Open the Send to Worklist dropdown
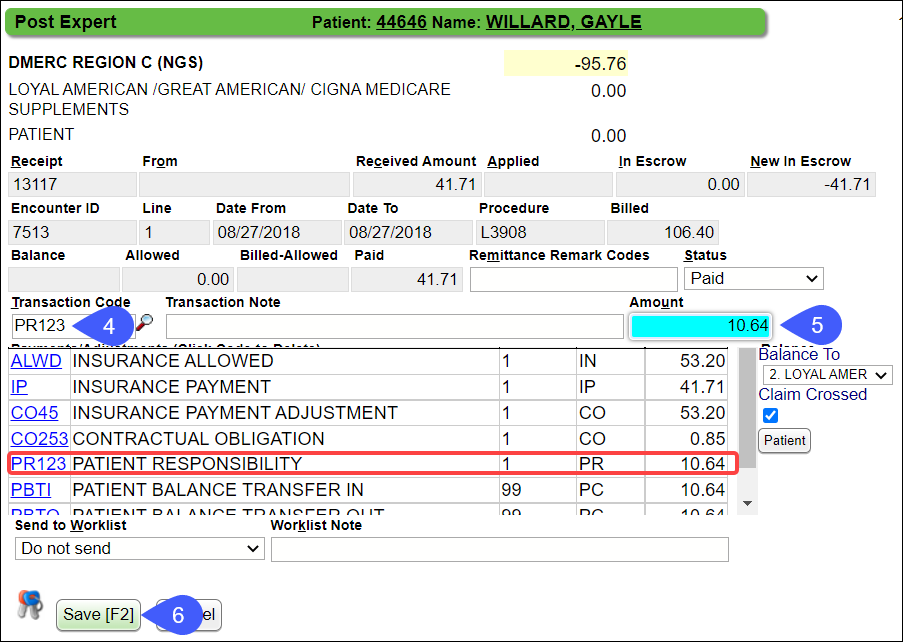903x642 pixels. tap(138, 549)
